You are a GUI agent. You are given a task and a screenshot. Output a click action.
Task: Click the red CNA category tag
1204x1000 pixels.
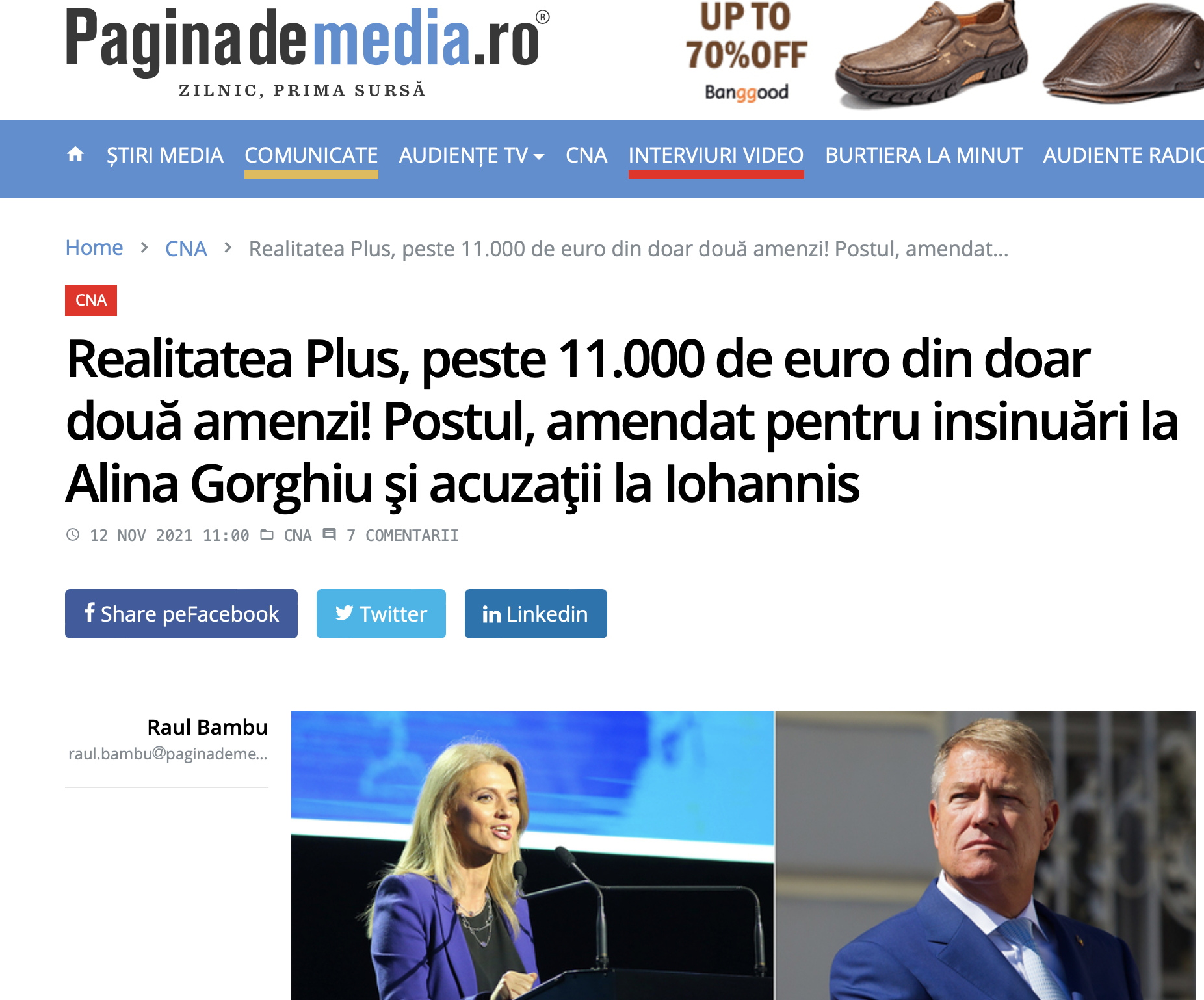(x=91, y=300)
